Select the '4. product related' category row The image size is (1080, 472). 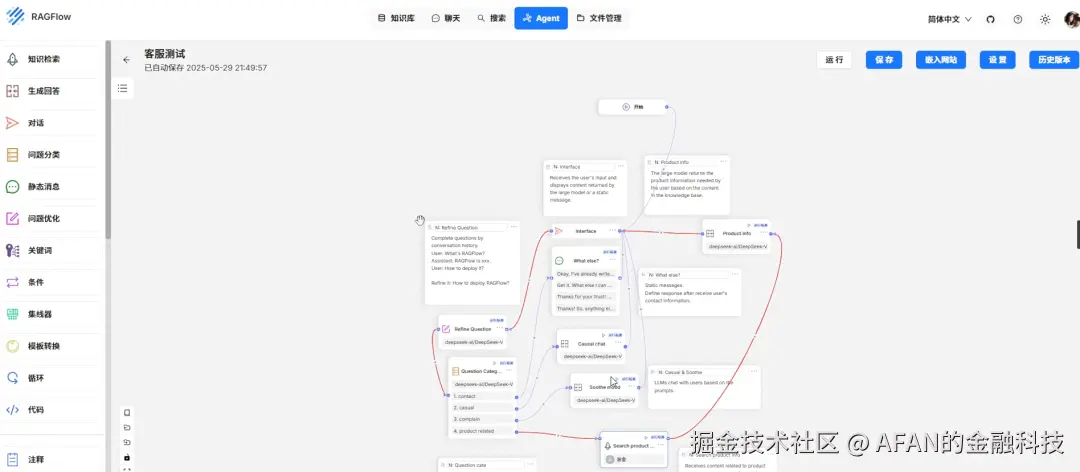(483, 431)
